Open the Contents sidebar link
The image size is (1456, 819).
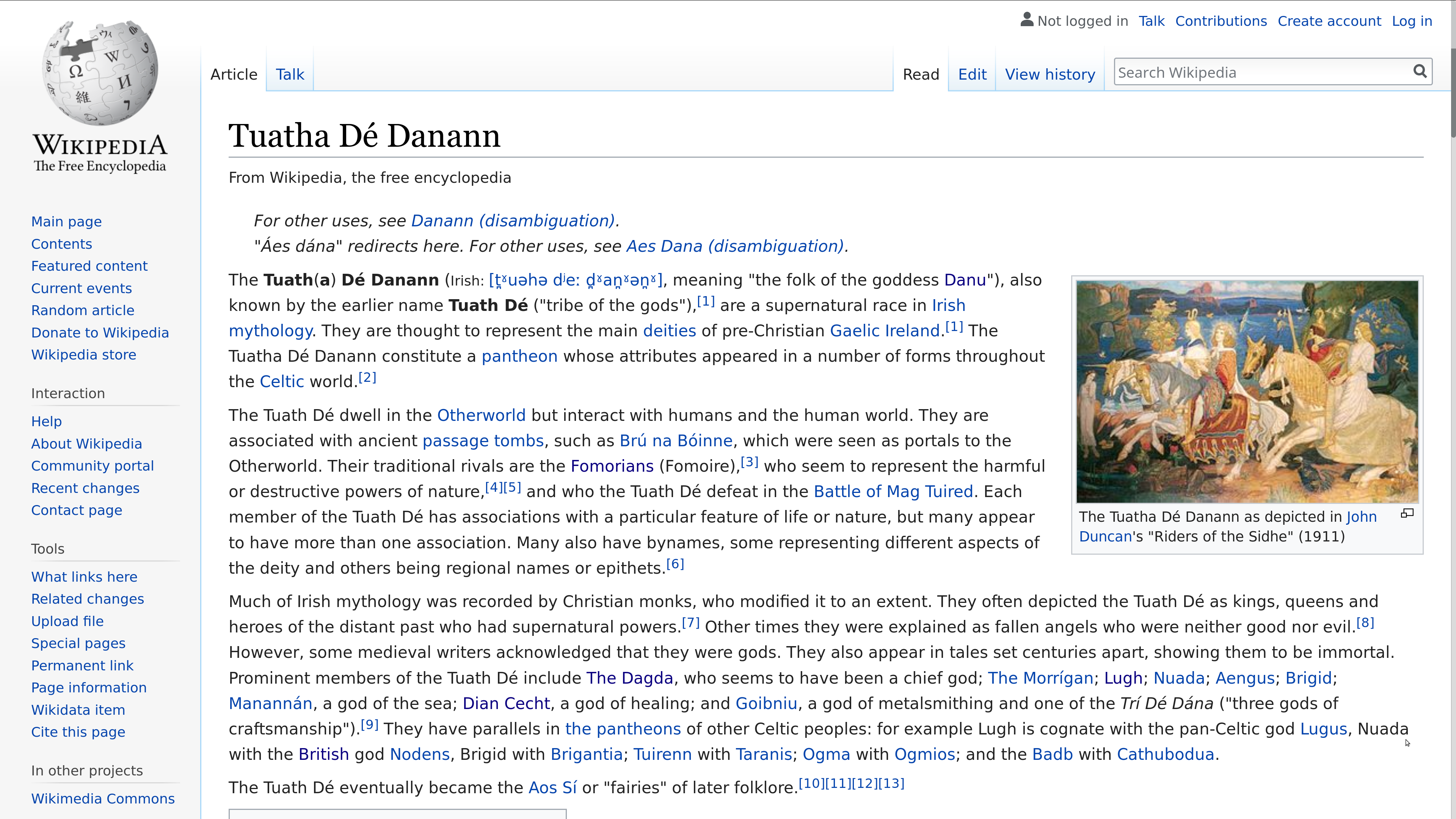pyautogui.click(x=61, y=244)
